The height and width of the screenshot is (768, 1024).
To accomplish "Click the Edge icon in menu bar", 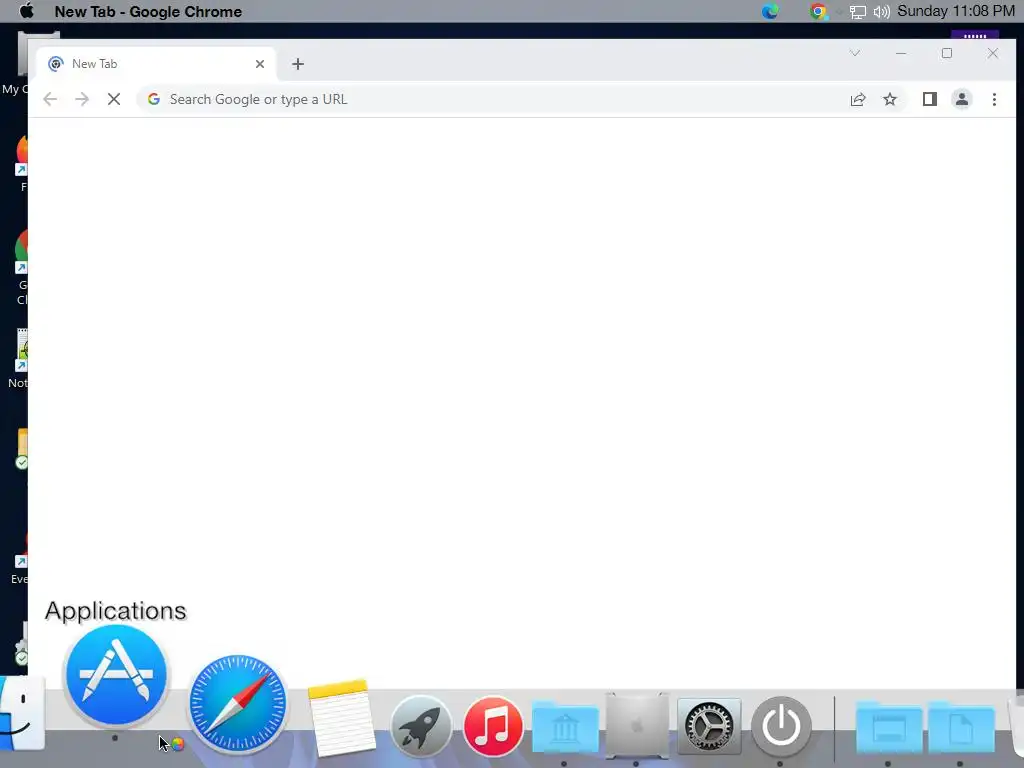I will (x=771, y=11).
